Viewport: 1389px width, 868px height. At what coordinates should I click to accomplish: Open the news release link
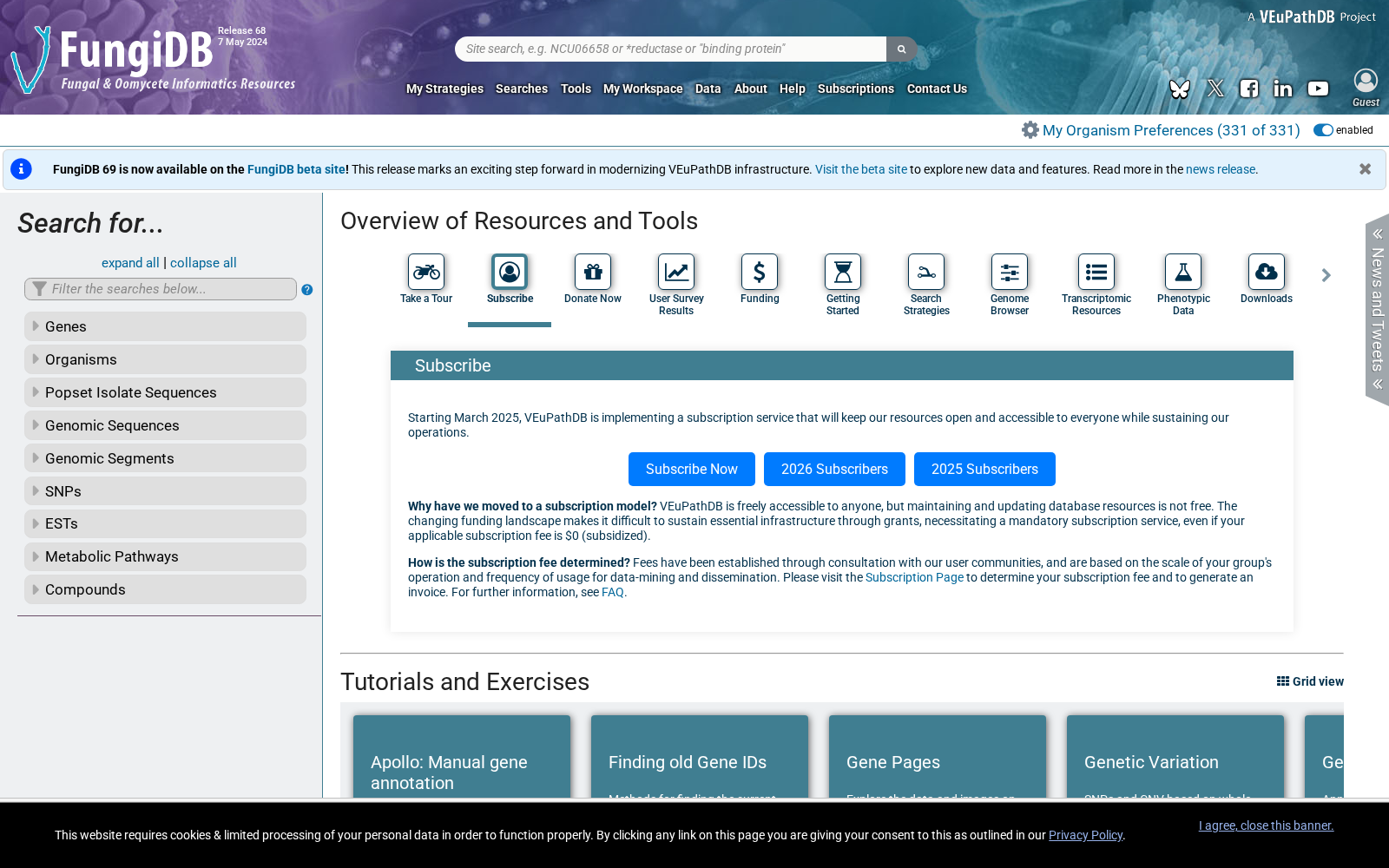click(x=1221, y=169)
